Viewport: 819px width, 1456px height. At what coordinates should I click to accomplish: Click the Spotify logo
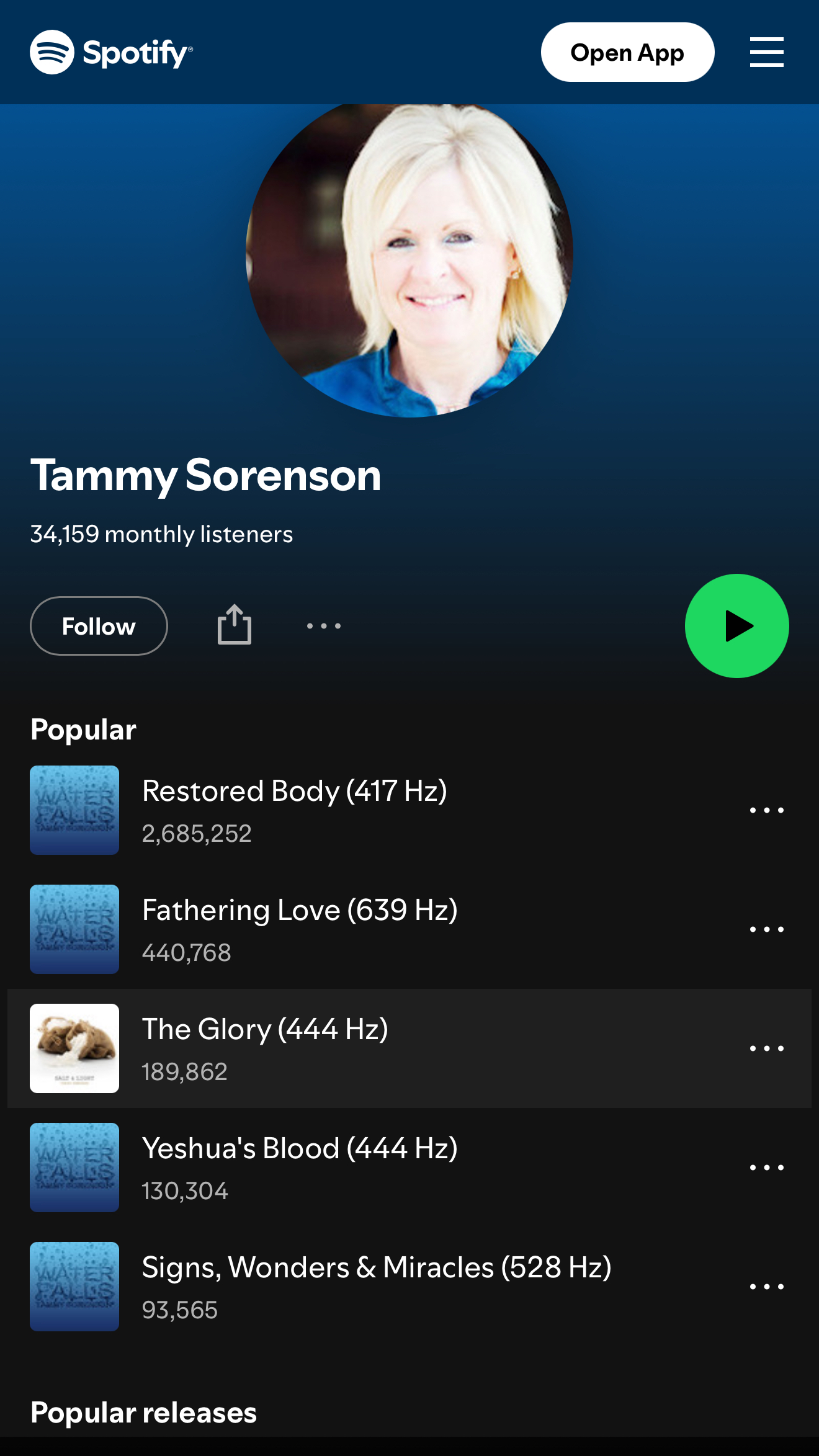pos(112,52)
